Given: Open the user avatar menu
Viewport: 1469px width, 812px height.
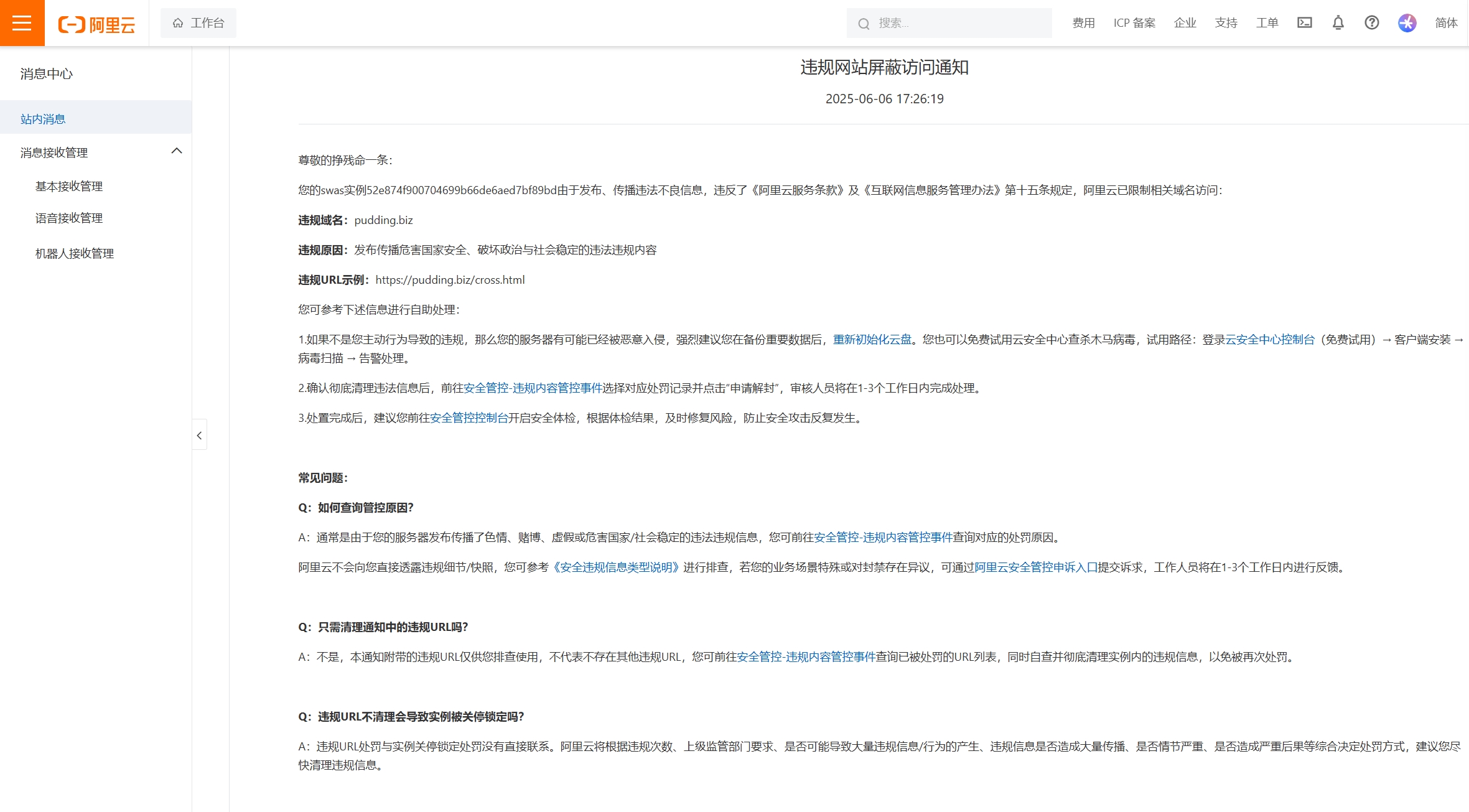Looking at the screenshot, I should [x=1407, y=23].
